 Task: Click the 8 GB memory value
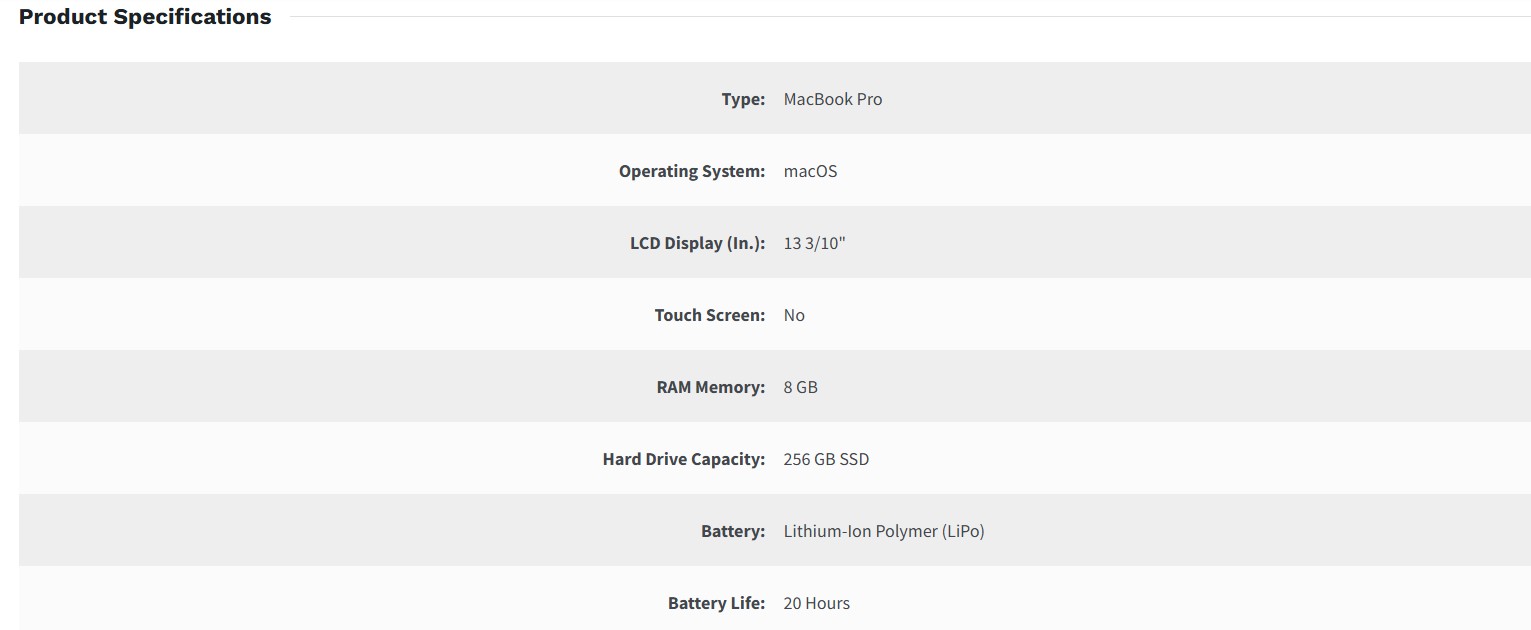coord(800,387)
